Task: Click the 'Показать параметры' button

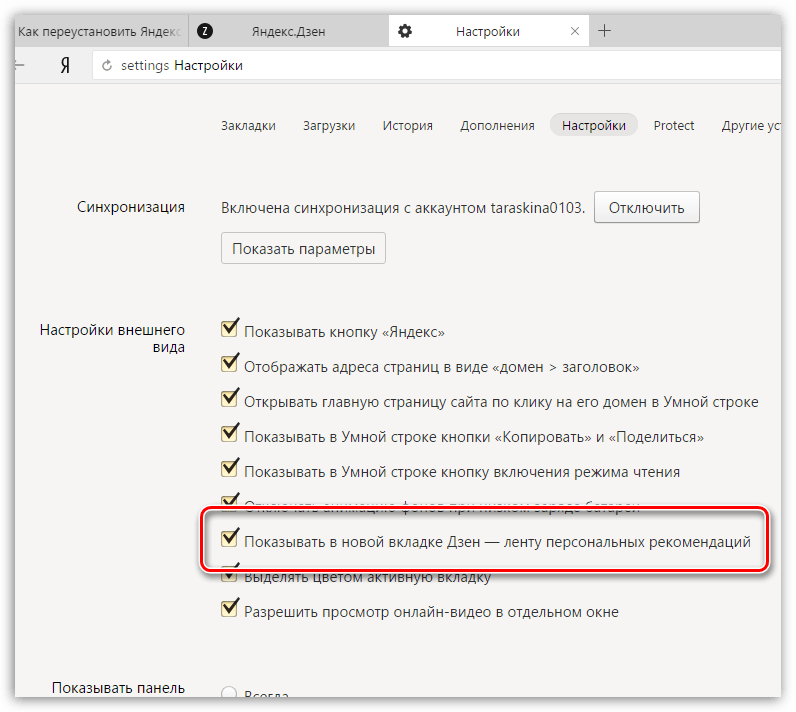Action: tap(303, 248)
